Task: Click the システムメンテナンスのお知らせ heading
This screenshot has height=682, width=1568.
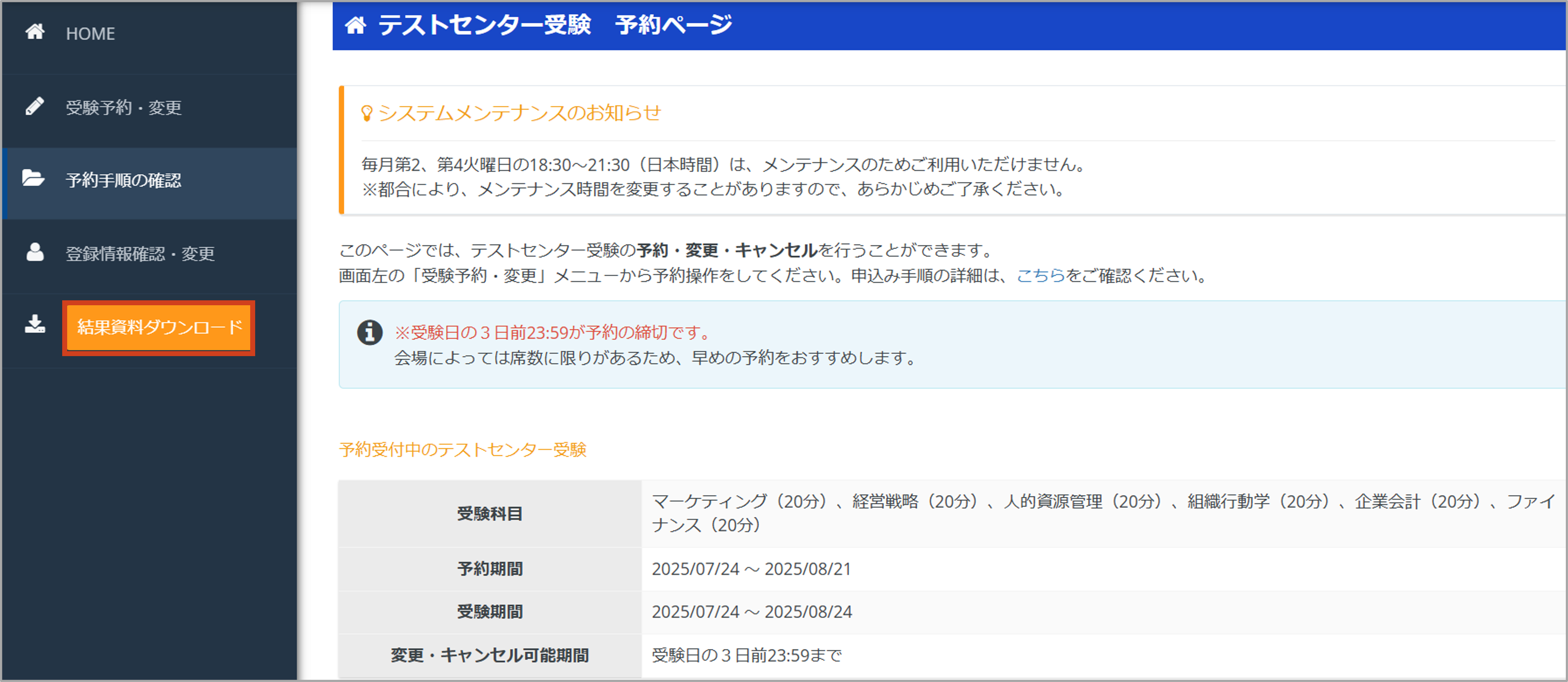Action: [x=519, y=113]
